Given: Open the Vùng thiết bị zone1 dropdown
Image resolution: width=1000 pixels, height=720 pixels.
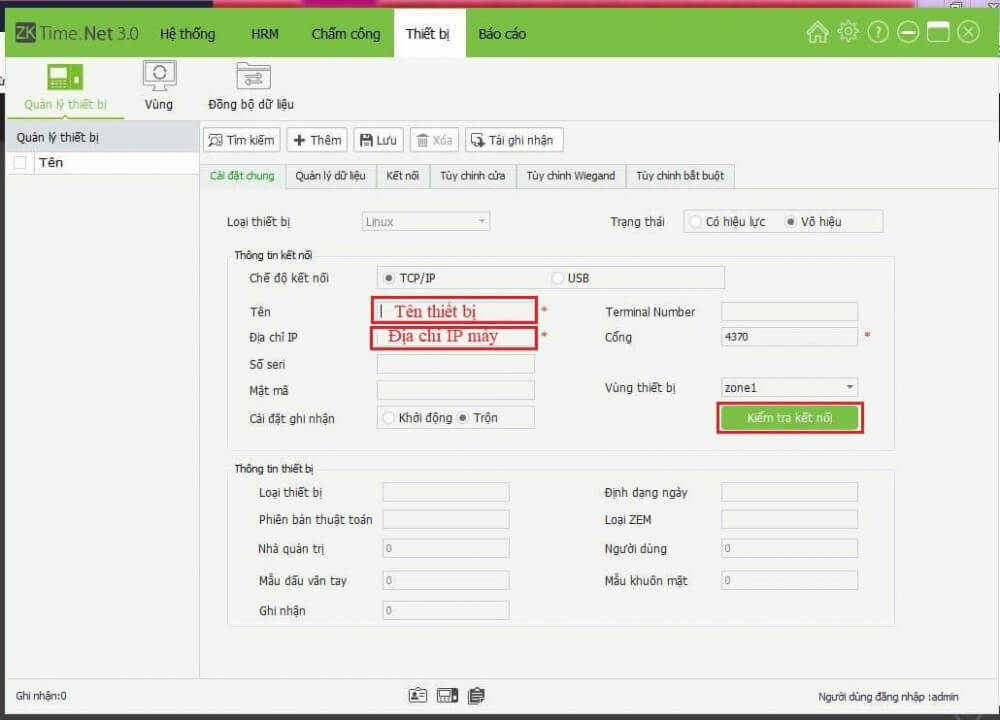Looking at the screenshot, I should point(789,387).
